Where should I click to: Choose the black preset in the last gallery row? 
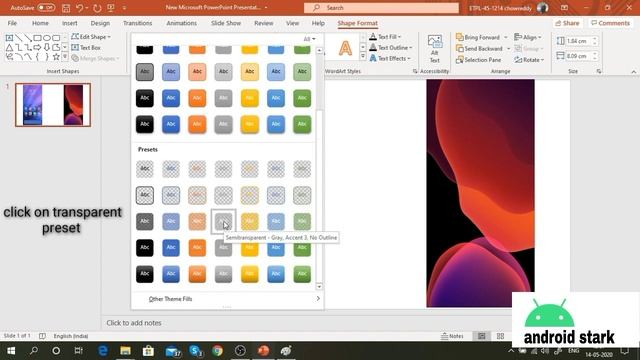click(144, 274)
